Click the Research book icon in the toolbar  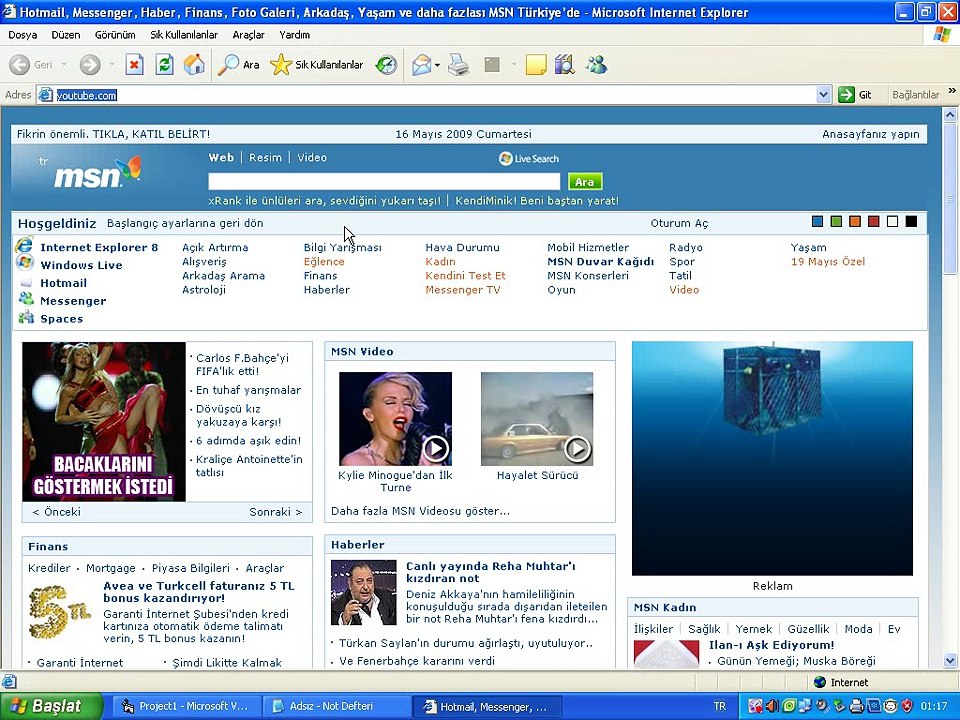click(564, 64)
